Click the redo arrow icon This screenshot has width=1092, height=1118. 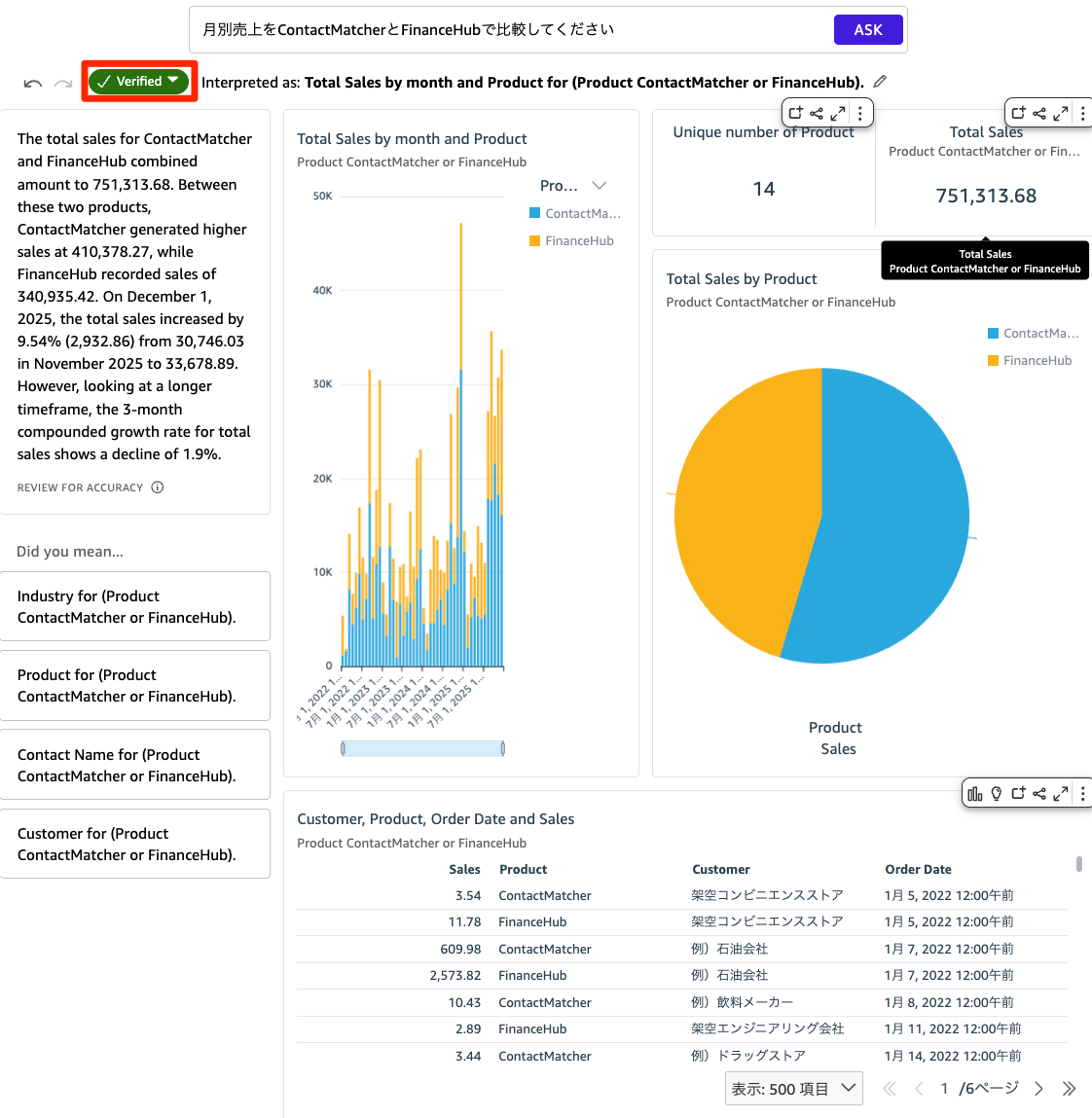tap(63, 82)
